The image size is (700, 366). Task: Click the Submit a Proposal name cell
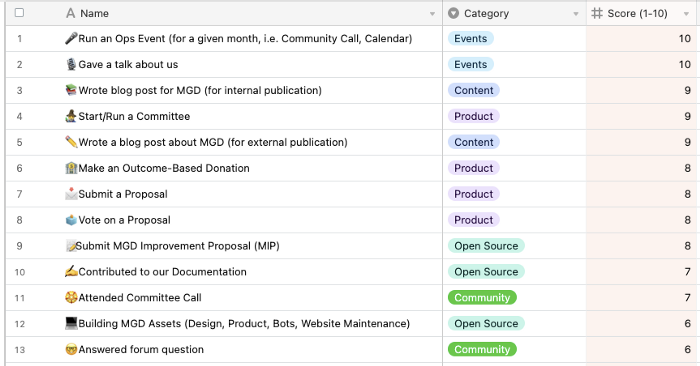tap(252, 194)
